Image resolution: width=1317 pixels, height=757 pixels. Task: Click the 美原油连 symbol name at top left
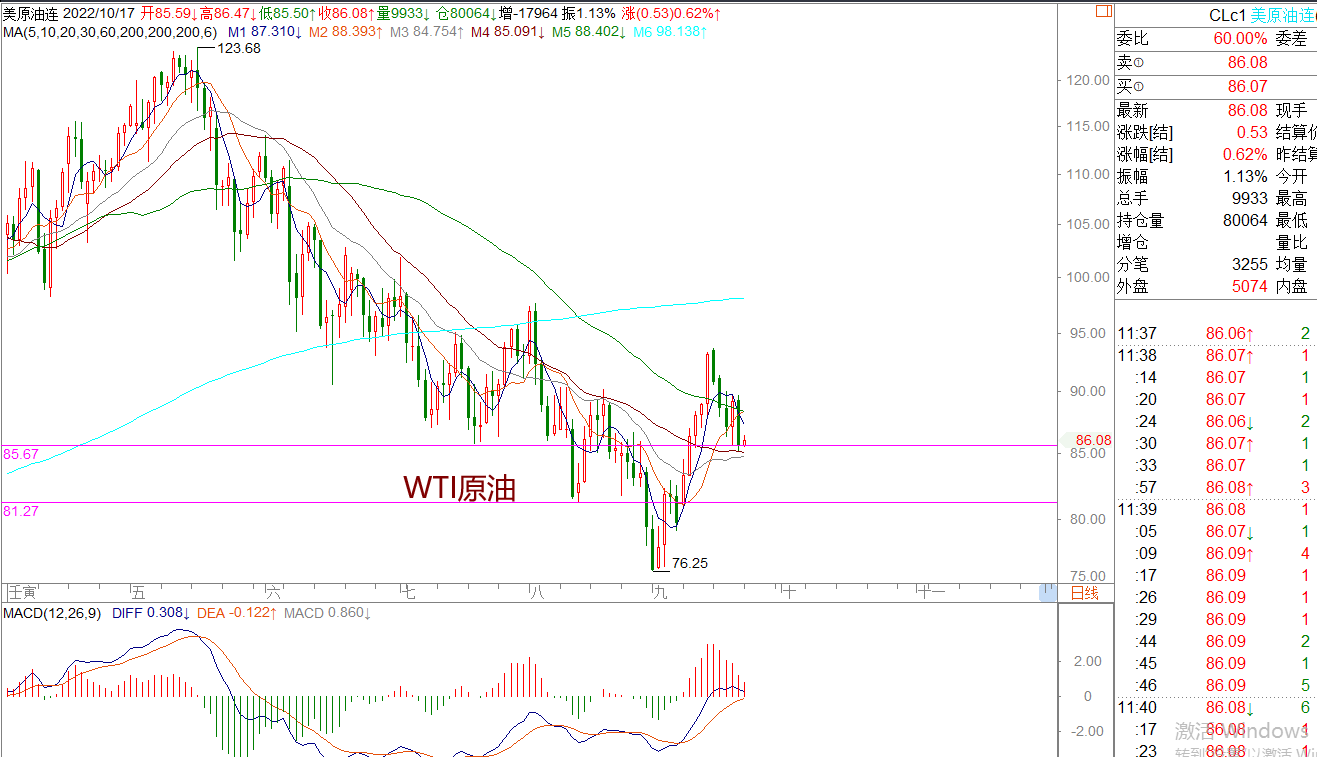(31, 14)
